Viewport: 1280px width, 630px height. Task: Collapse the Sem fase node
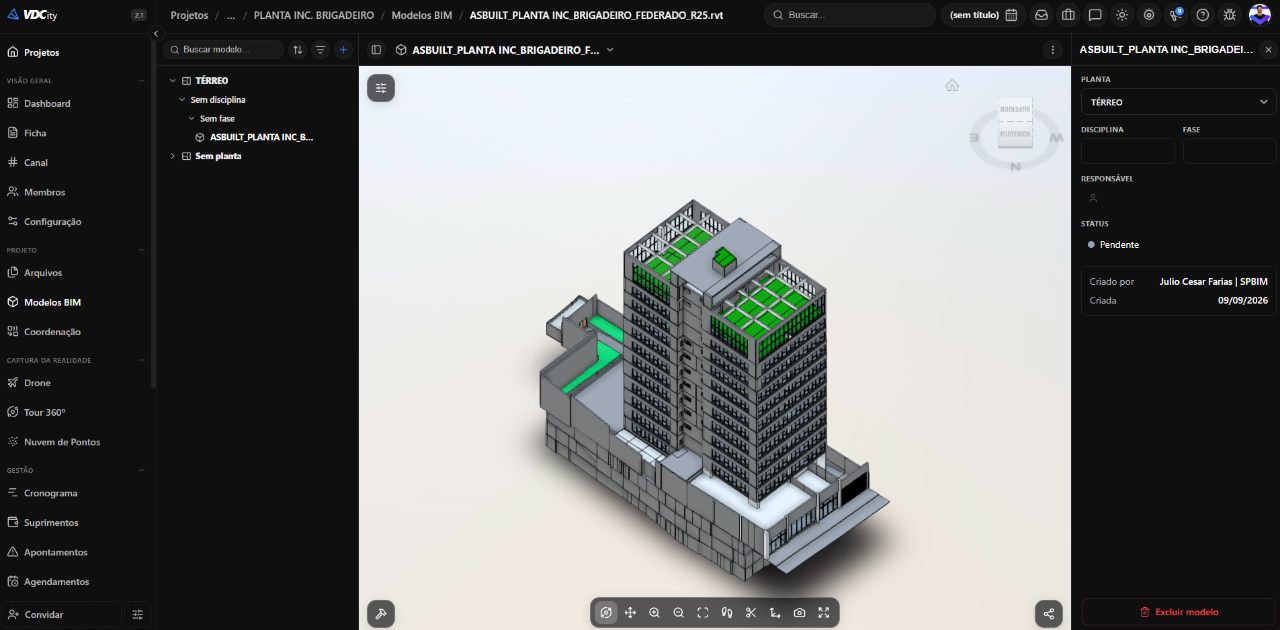coord(192,119)
